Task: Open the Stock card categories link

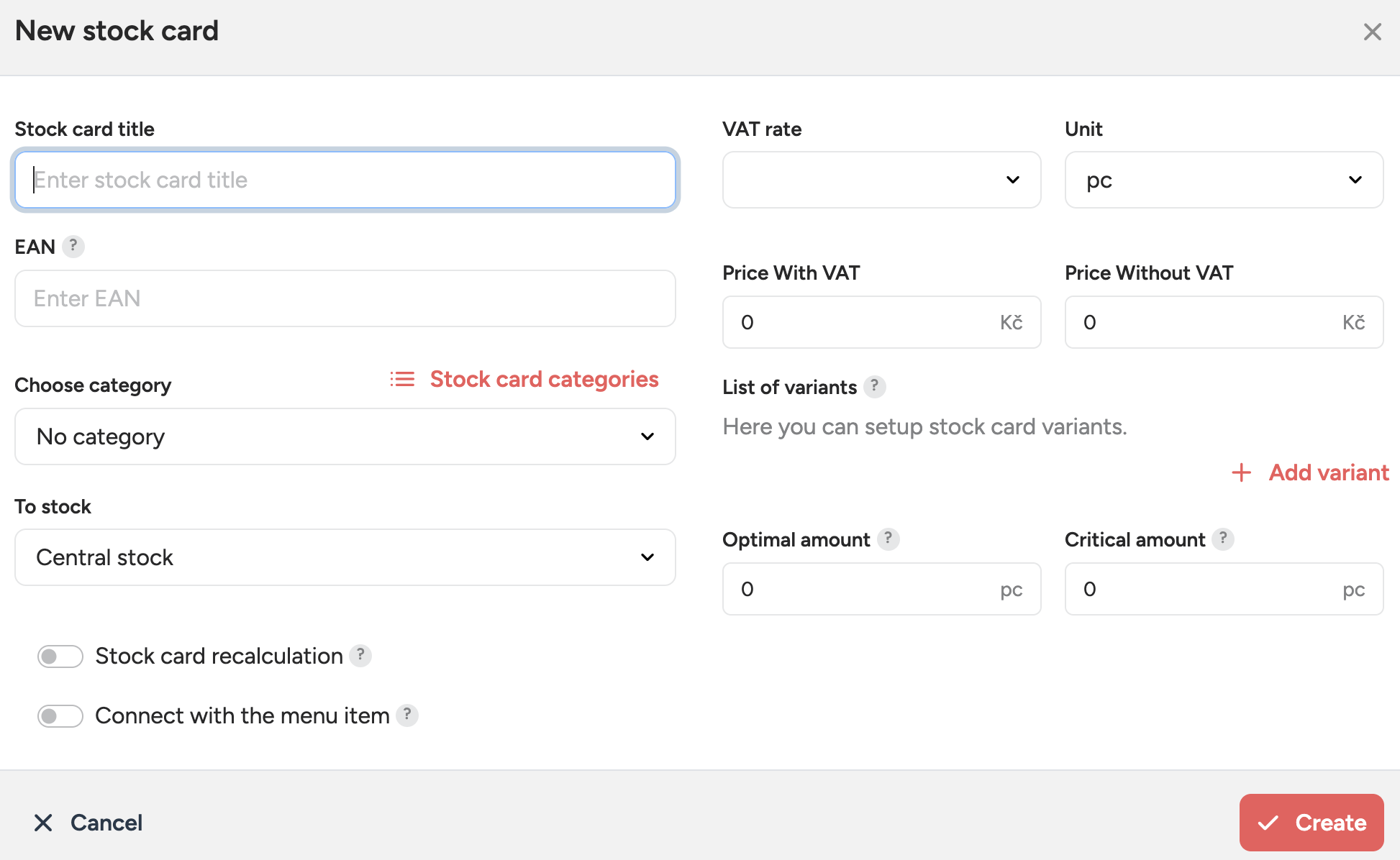Action: (x=544, y=379)
